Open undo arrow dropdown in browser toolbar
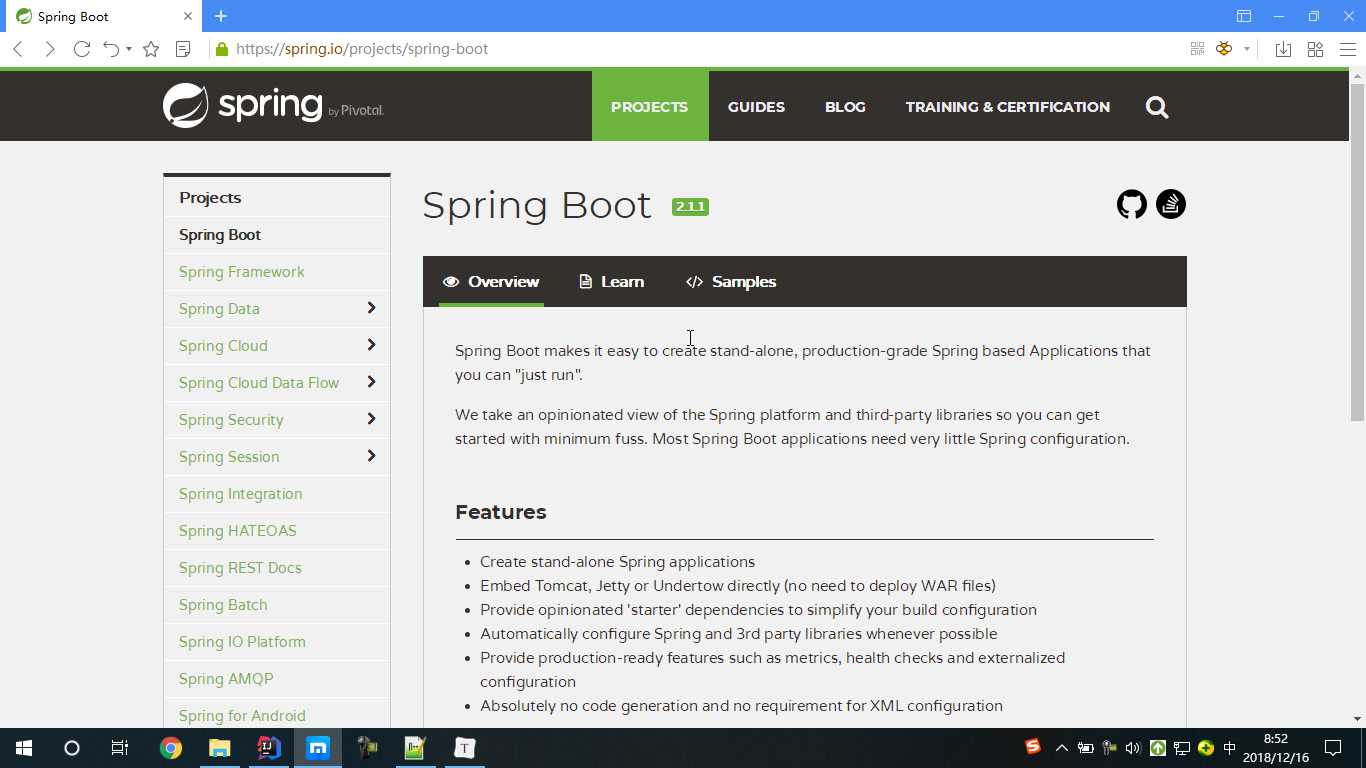Screen dimensions: 1366x768 point(129,50)
